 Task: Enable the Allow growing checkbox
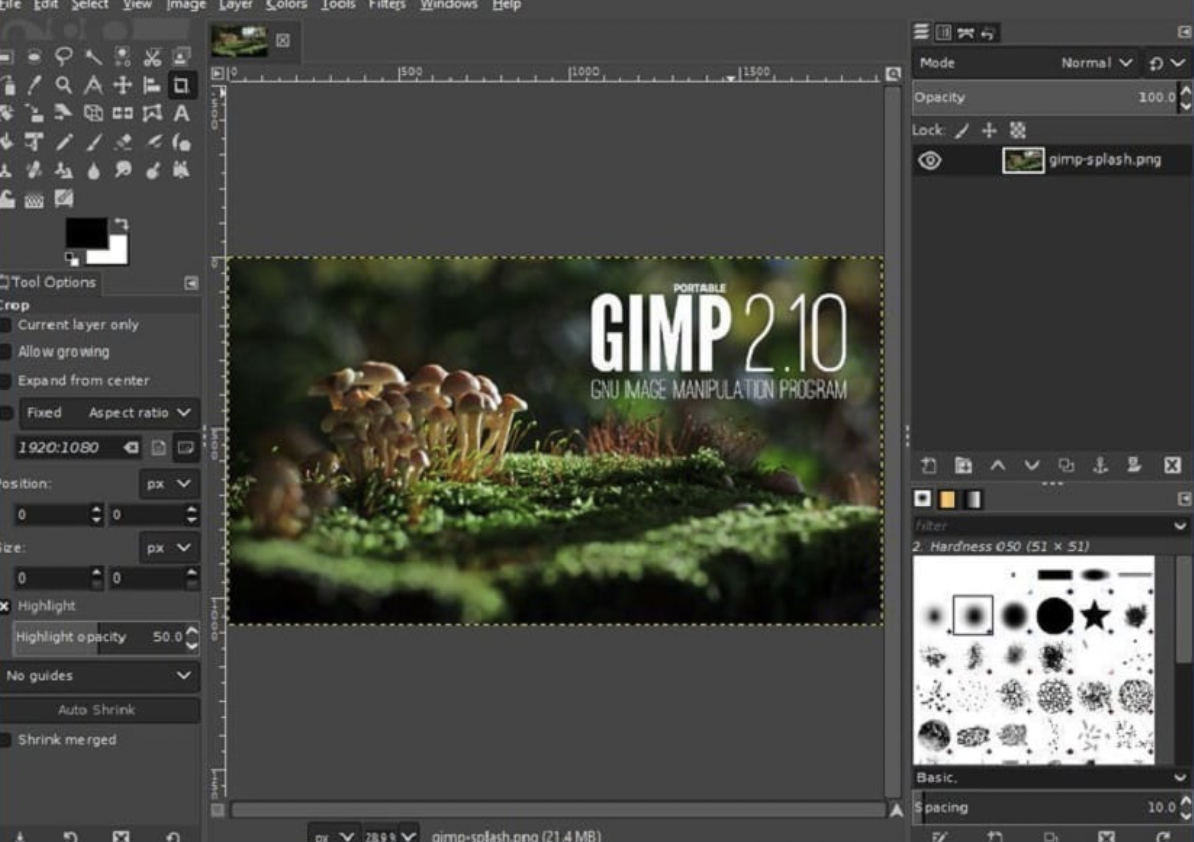(x=6, y=352)
